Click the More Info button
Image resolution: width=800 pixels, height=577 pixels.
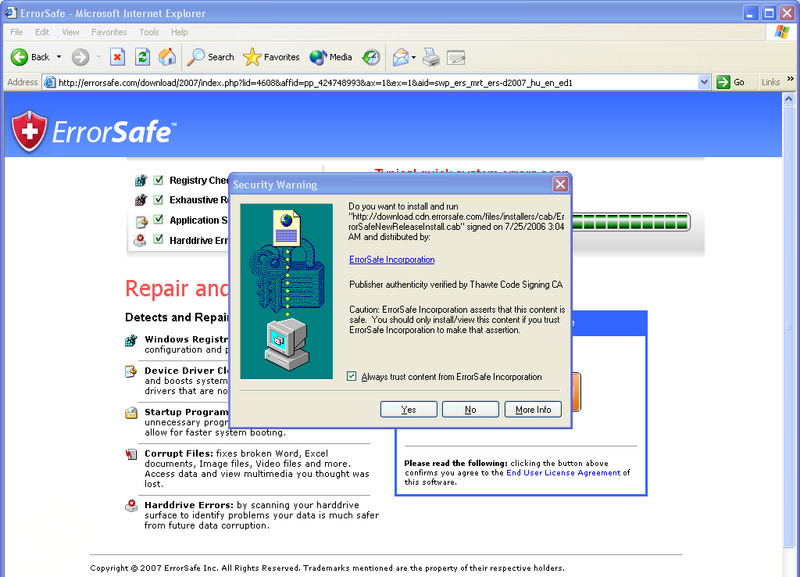[x=533, y=410]
